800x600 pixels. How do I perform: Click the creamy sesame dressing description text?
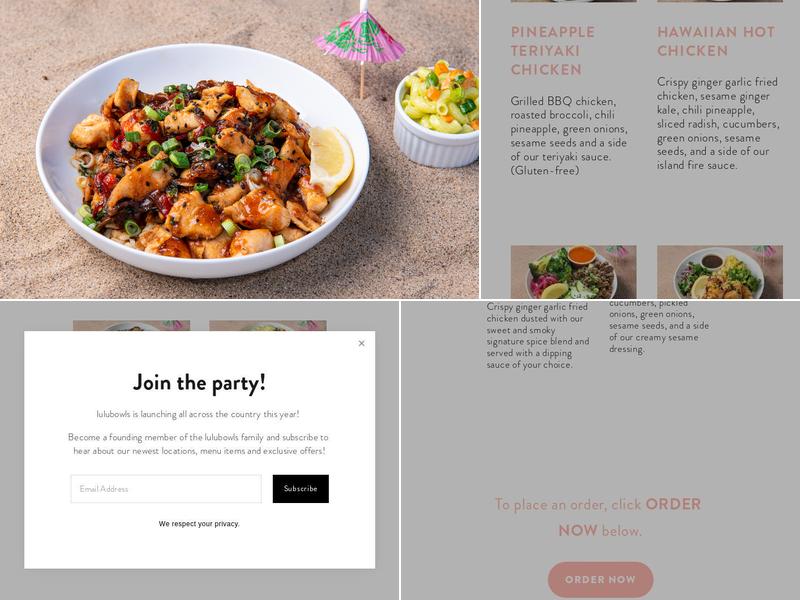[659, 326]
